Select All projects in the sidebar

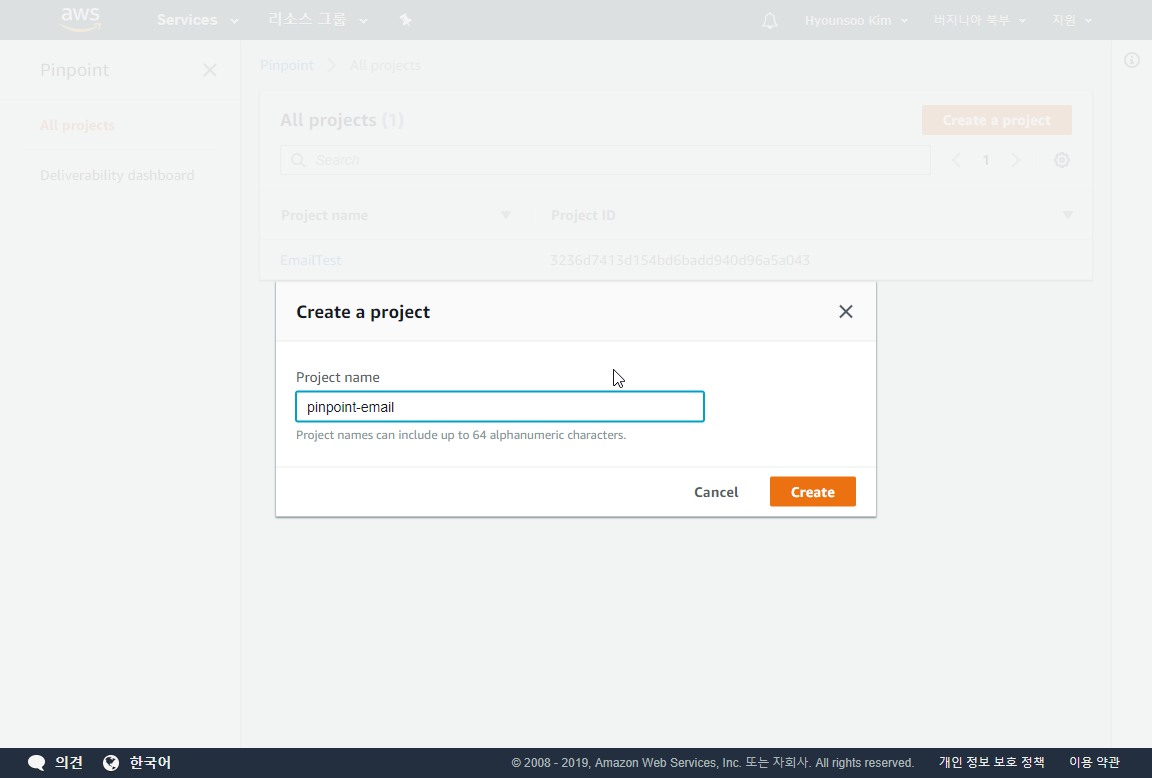(77, 125)
